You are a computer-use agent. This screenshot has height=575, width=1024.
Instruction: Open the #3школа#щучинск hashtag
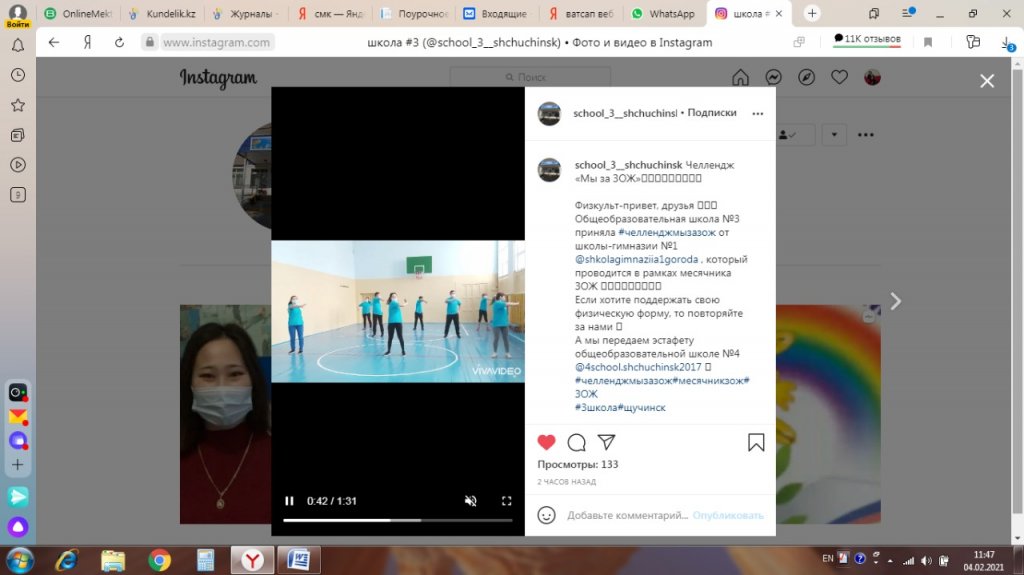click(x=620, y=407)
